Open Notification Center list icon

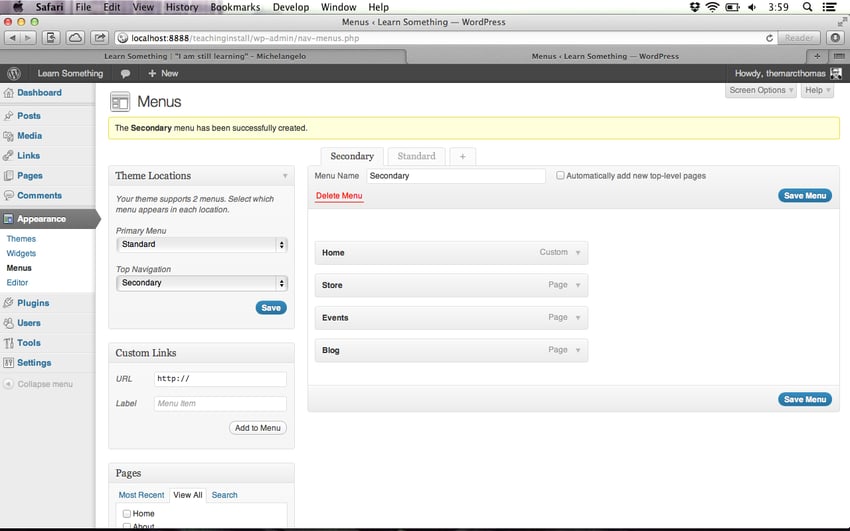tap(829, 7)
